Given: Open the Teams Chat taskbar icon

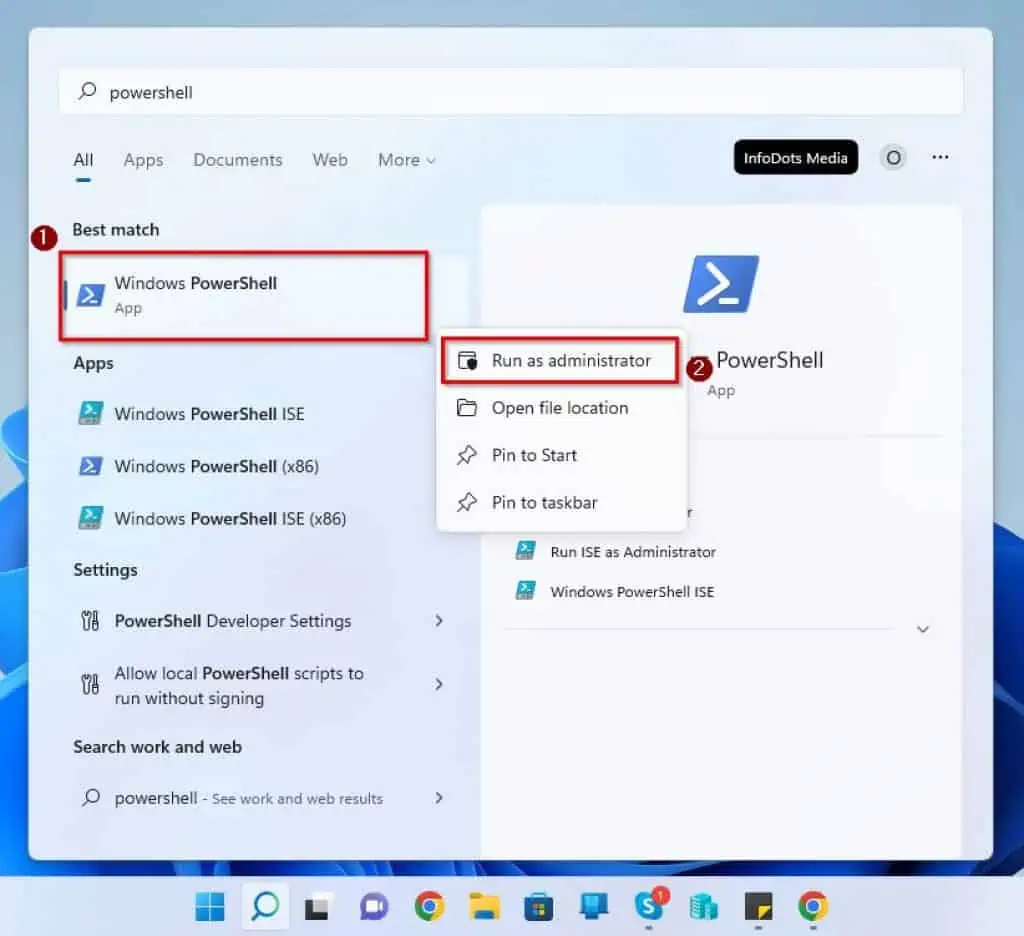Looking at the screenshot, I should coord(374,907).
